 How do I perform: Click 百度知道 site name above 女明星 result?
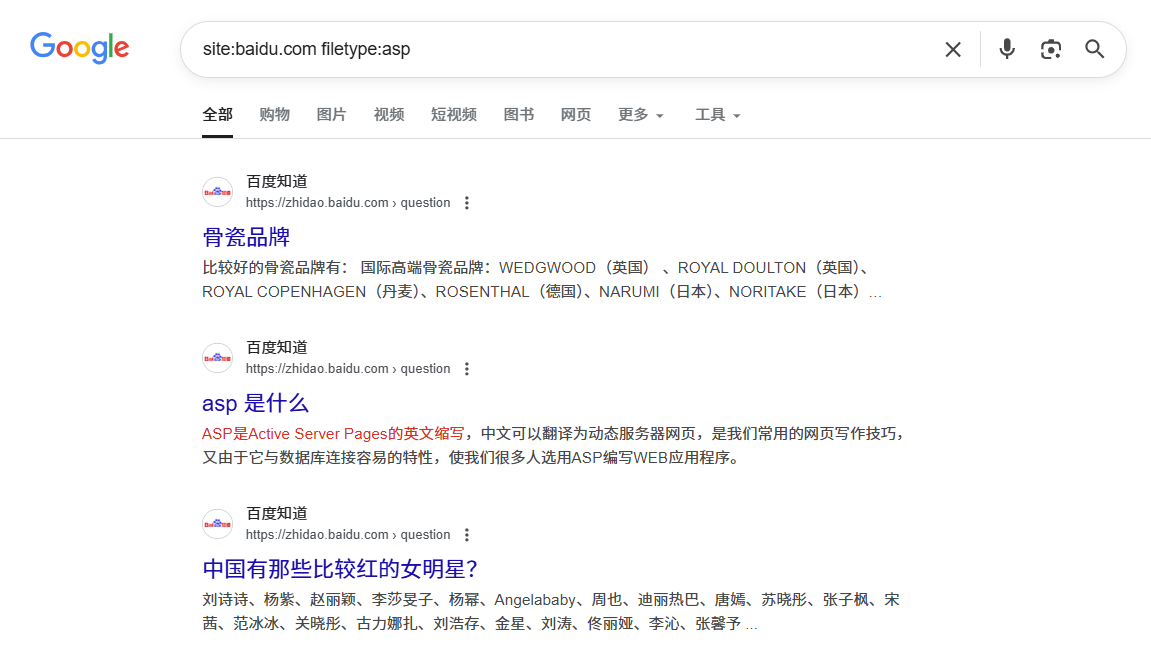(277, 513)
